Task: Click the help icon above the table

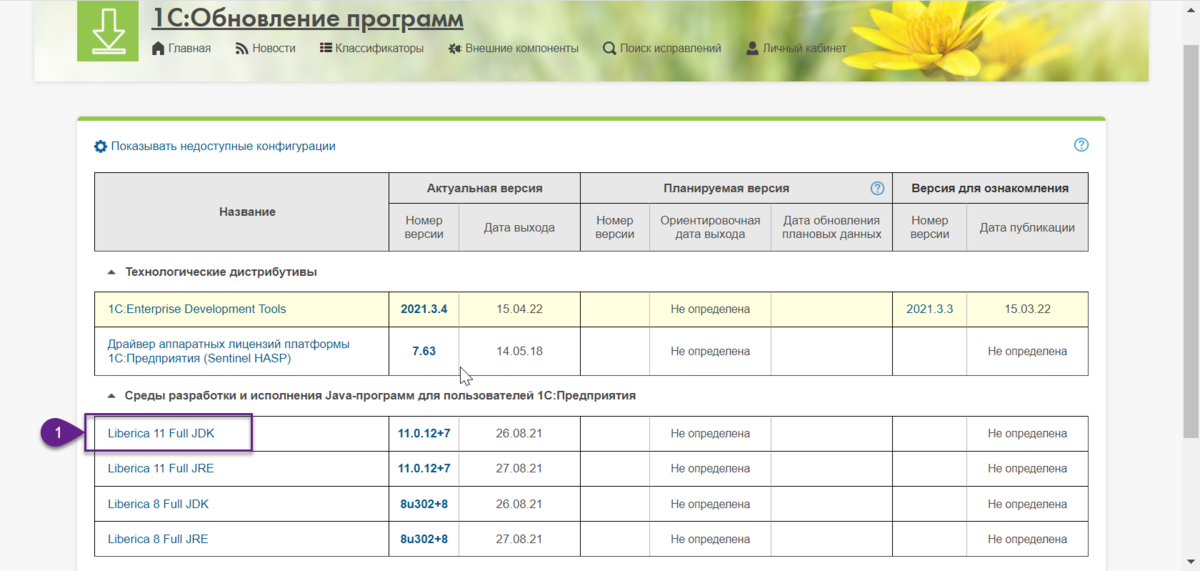Action: point(1081,145)
